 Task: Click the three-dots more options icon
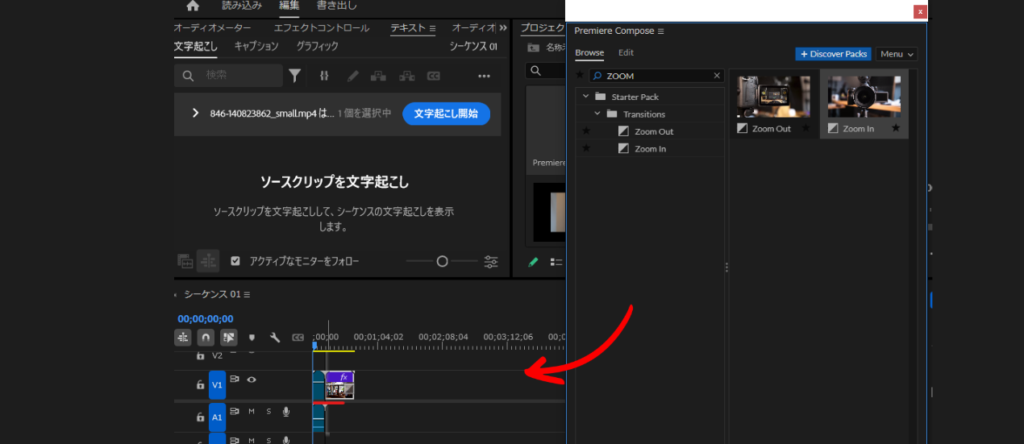[484, 76]
